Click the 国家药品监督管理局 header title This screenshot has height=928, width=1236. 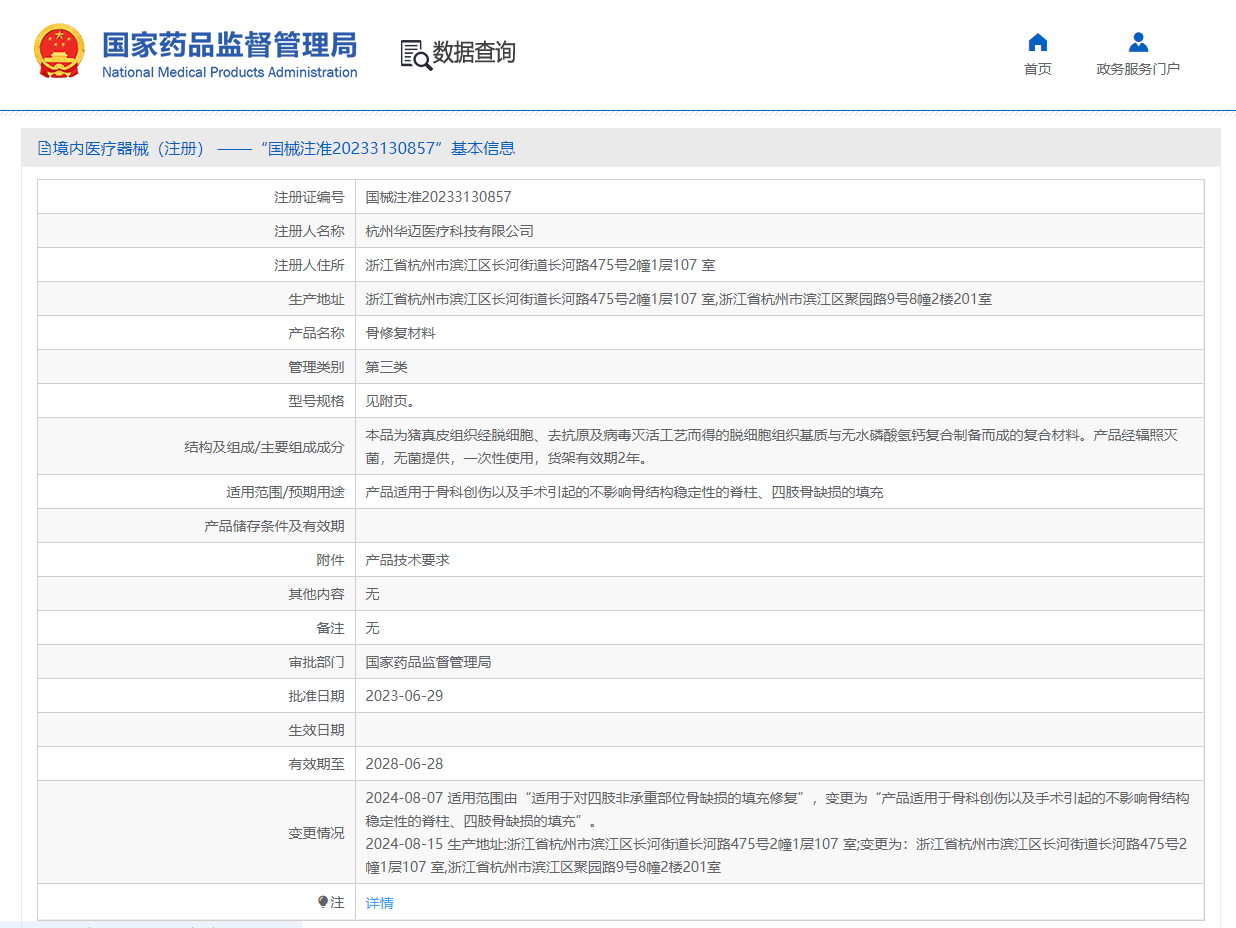tap(229, 45)
